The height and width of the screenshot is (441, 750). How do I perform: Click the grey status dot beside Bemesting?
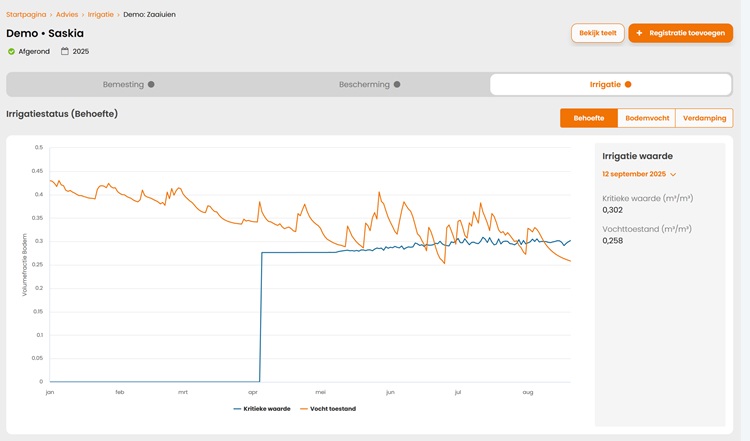pyautogui.click(x=151, y=84)
